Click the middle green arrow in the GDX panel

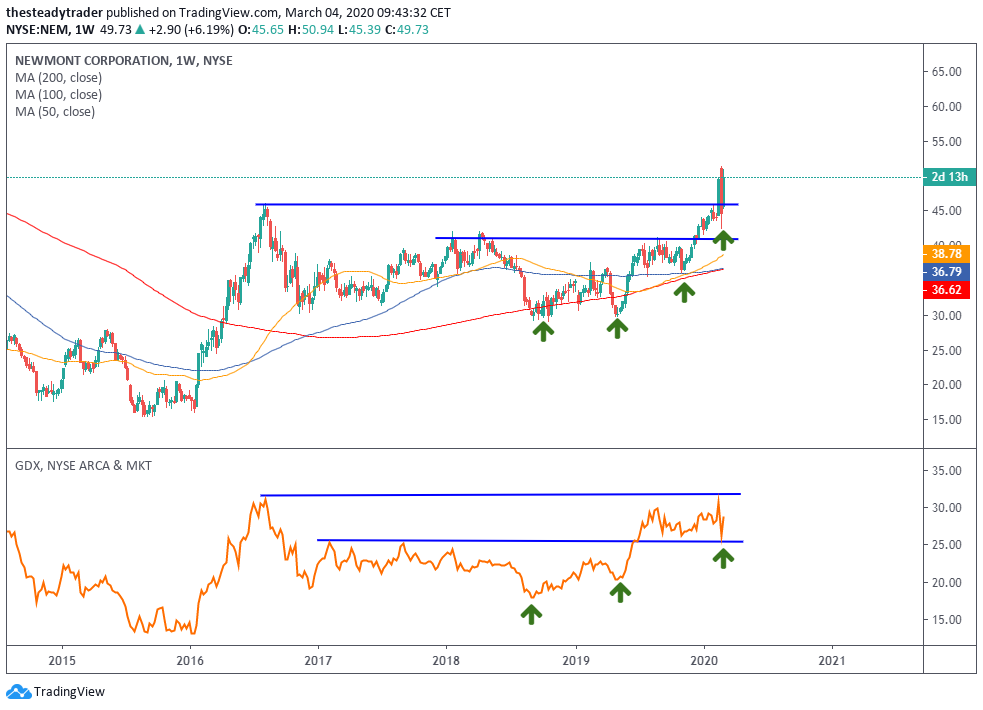(620, 591)
